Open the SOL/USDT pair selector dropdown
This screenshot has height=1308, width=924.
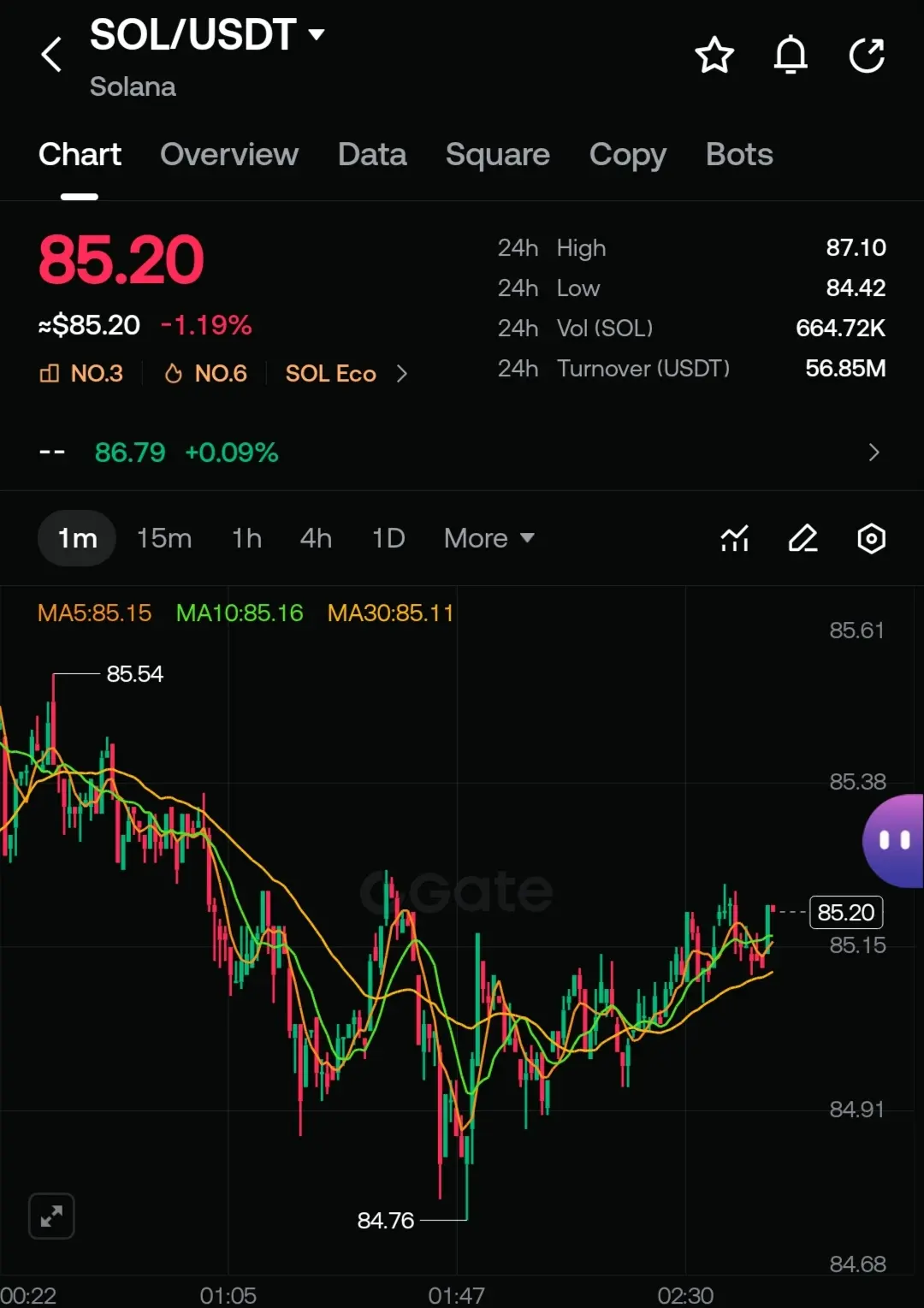207,35
